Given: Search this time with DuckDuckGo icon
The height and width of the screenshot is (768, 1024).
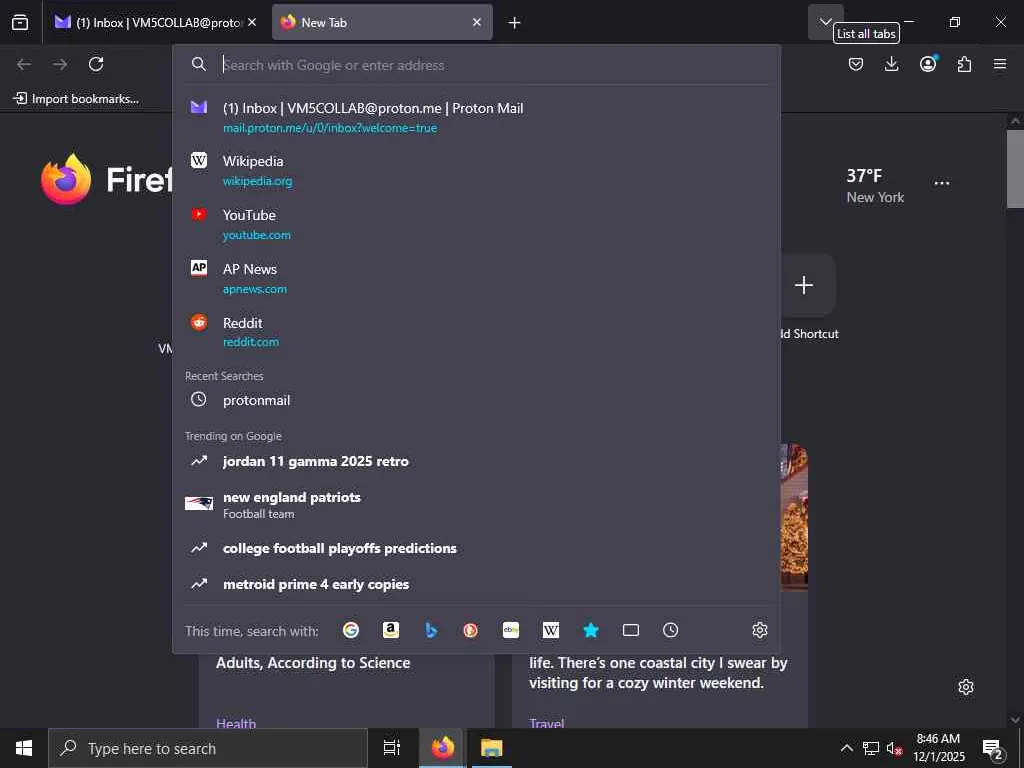Looking at the screenshot, I should (471, 630).
